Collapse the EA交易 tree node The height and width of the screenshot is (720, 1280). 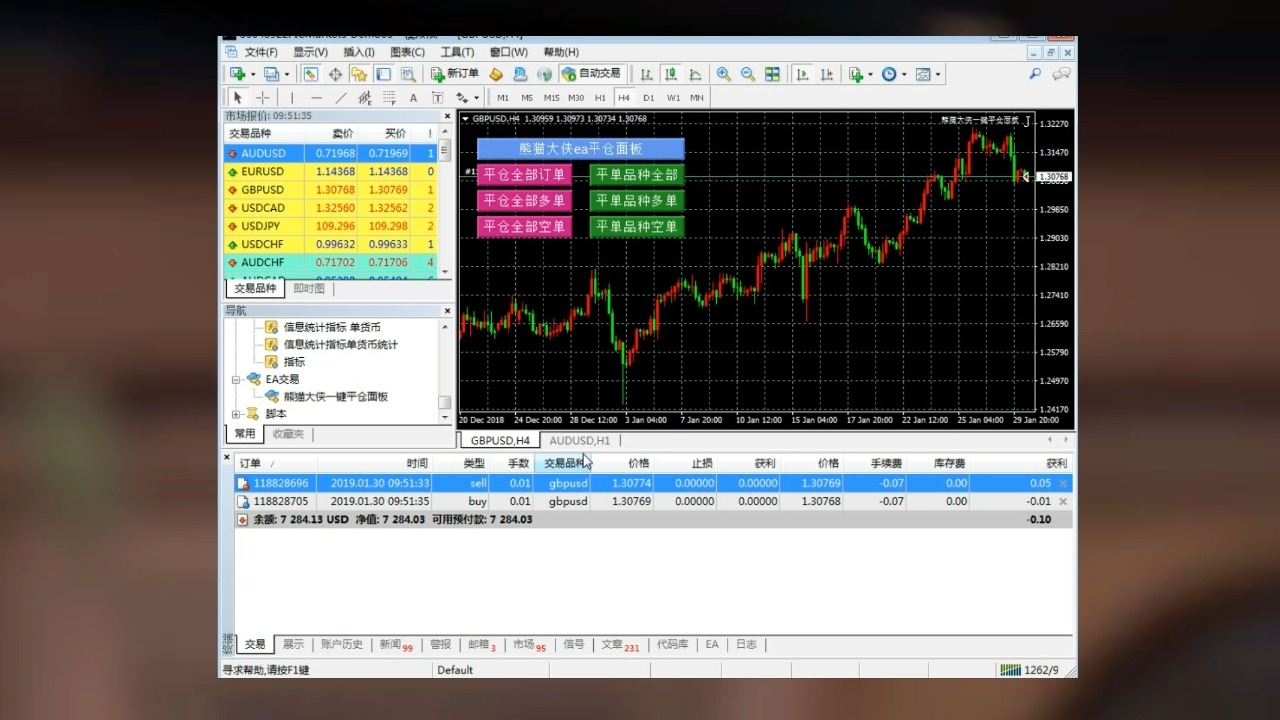tap(236, 380)
